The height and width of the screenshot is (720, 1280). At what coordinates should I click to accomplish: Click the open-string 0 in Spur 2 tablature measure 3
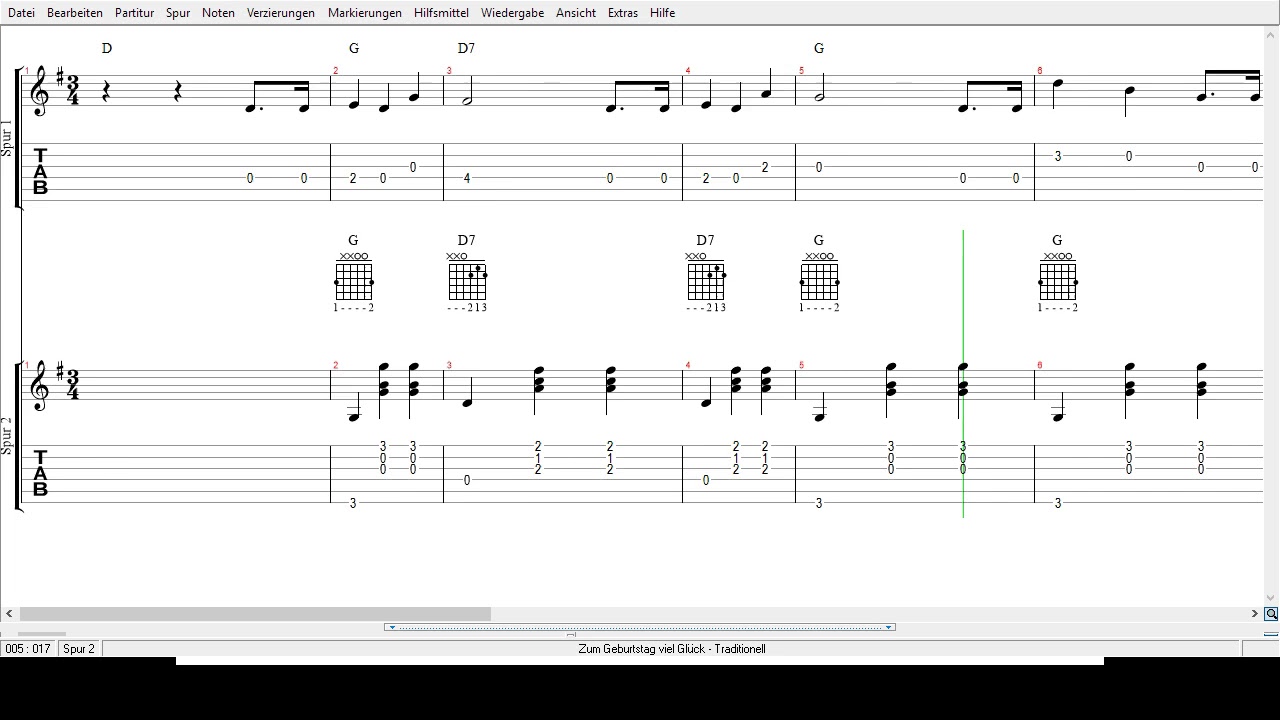(x=467, y=480)
